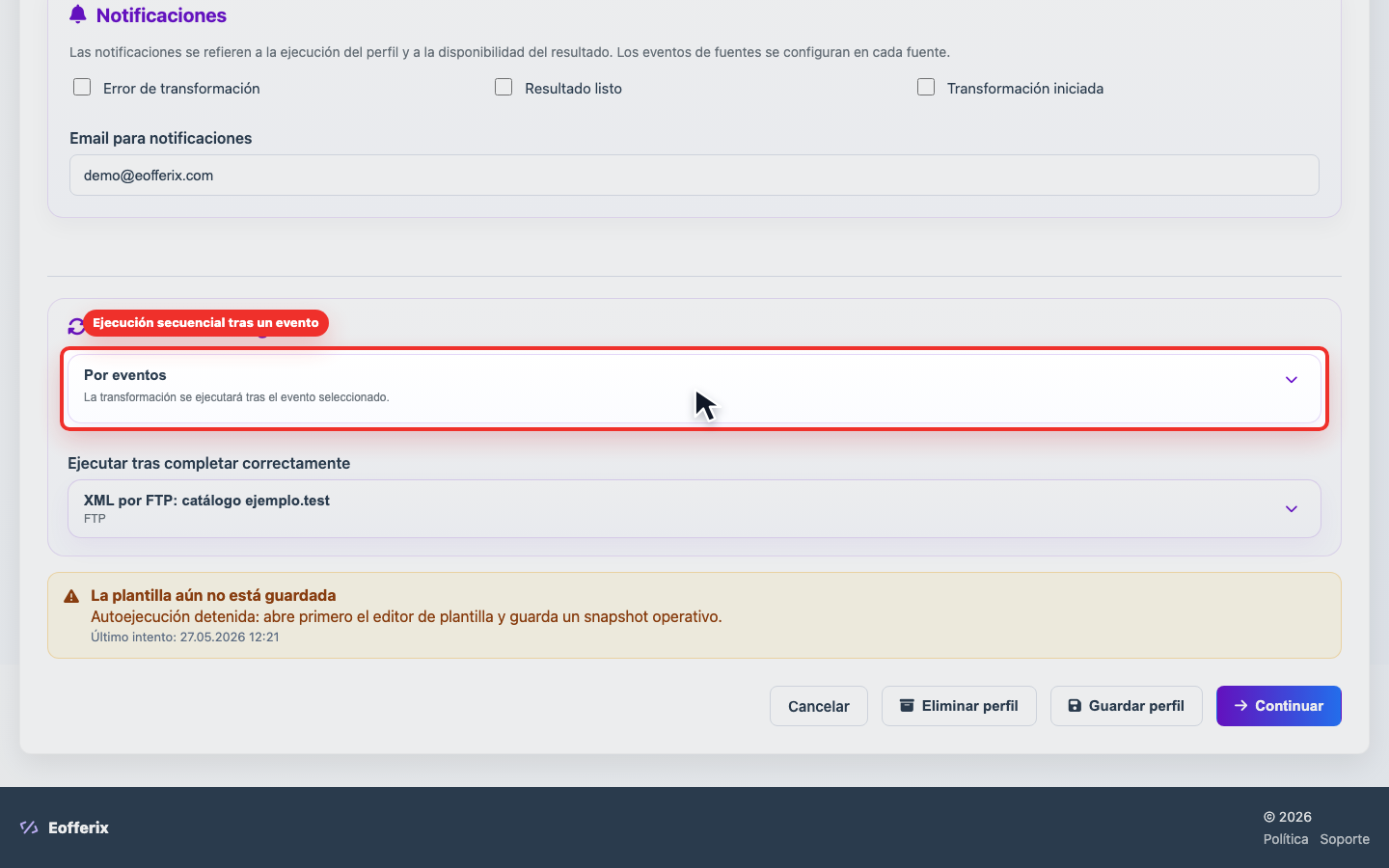Image resolution: width=1389 pixels, height=868 pixels.
Task: Focus the Email para notificaciones field
Action: [694, 176]
